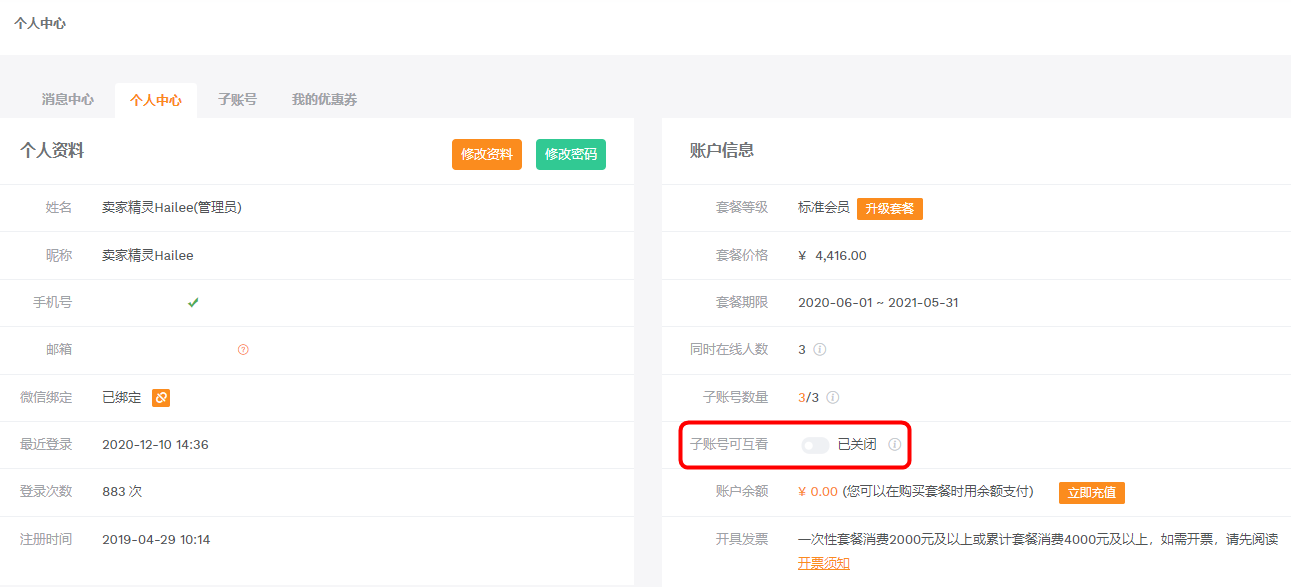
Task: Click the green phone verified checkmark
Action: tap(193, 302)
